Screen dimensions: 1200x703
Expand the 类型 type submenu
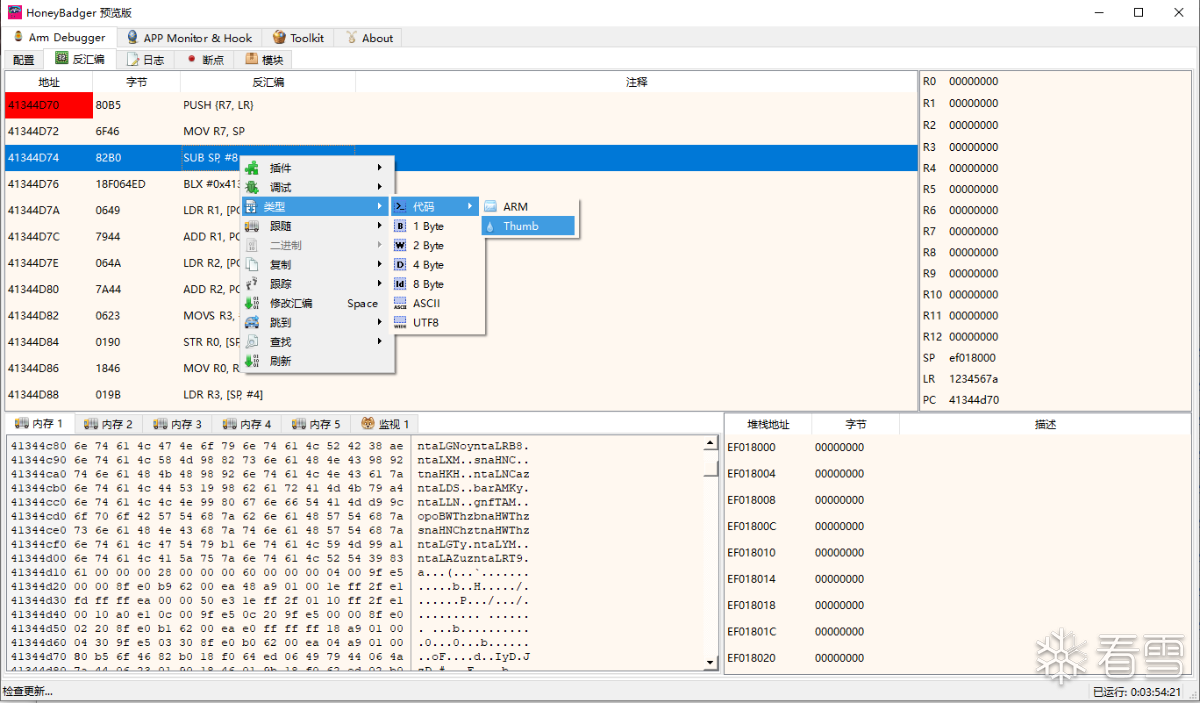316,206
